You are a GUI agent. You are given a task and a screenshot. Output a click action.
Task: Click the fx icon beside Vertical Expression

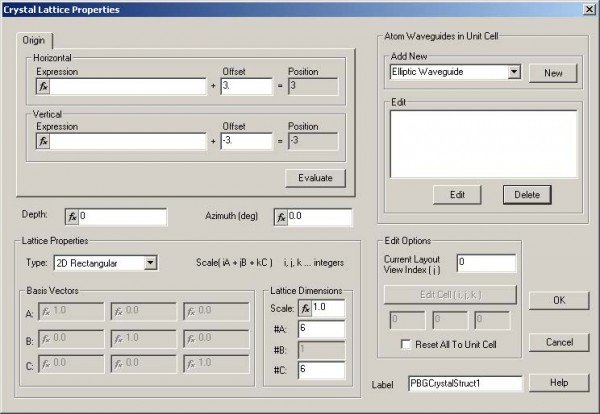point(43,141)
